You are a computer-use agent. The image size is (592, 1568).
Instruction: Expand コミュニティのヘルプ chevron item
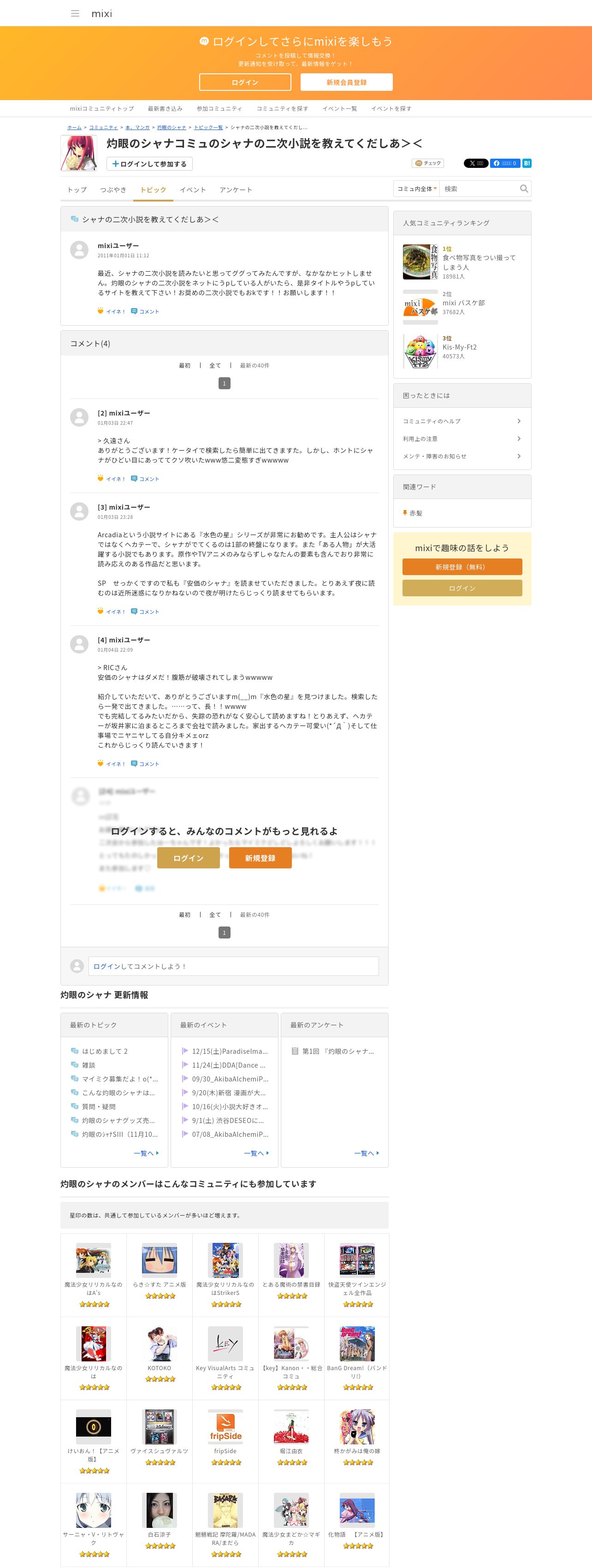click(x=462, y=421)
